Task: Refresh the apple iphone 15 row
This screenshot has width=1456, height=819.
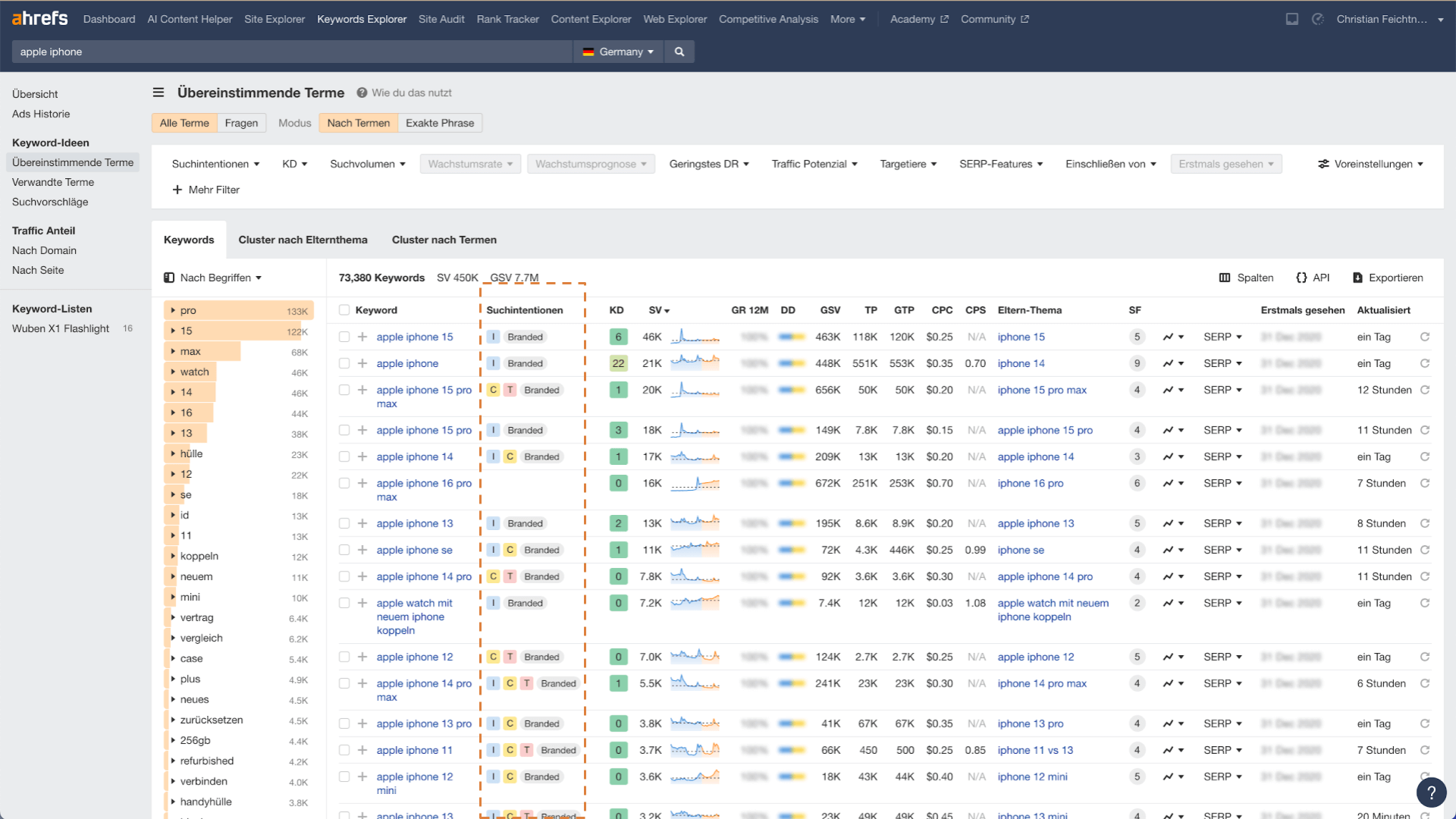Action: coord(1425,337)
